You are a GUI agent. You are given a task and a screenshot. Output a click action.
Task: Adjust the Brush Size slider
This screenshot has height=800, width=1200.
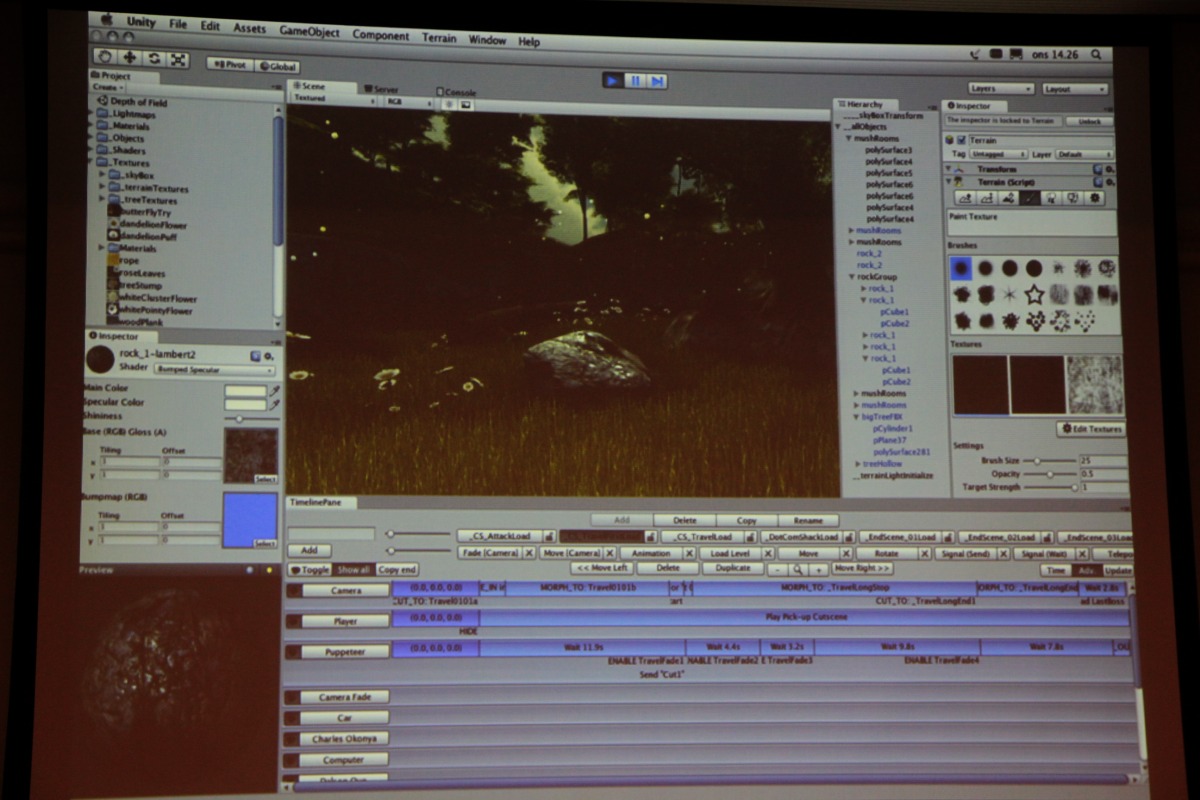tap(1038, 461)
